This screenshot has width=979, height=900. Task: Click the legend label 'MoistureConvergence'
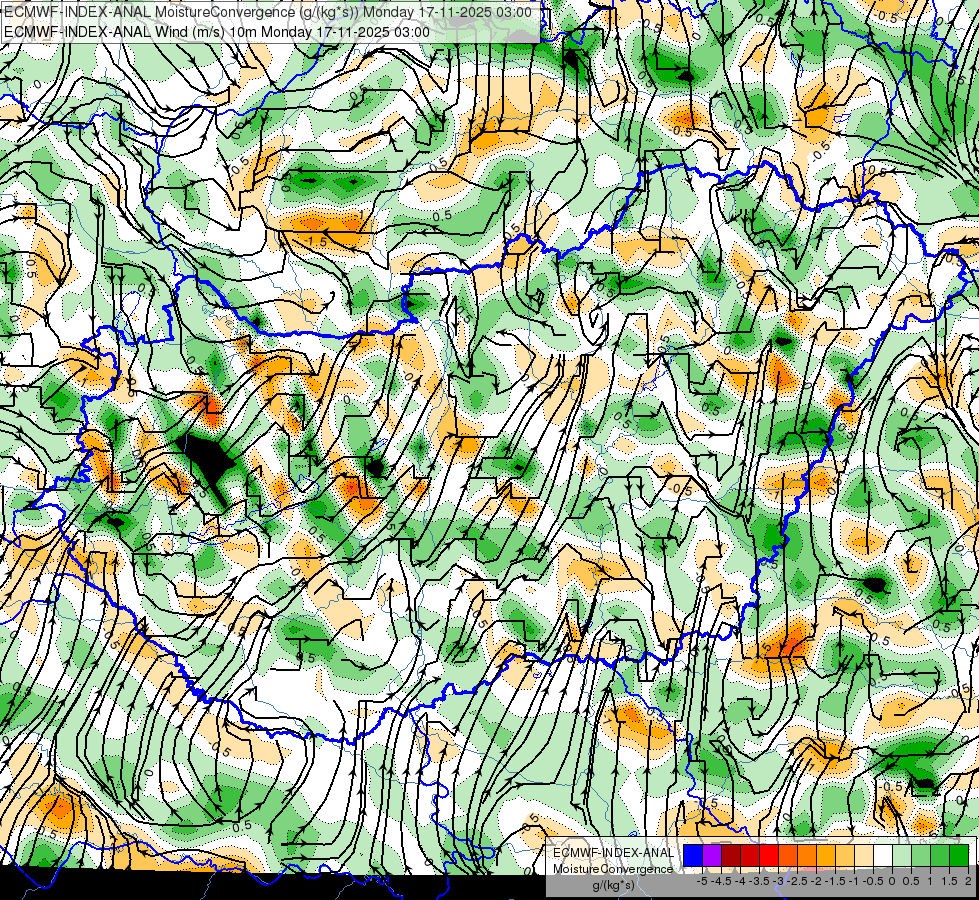click(613, 869)
